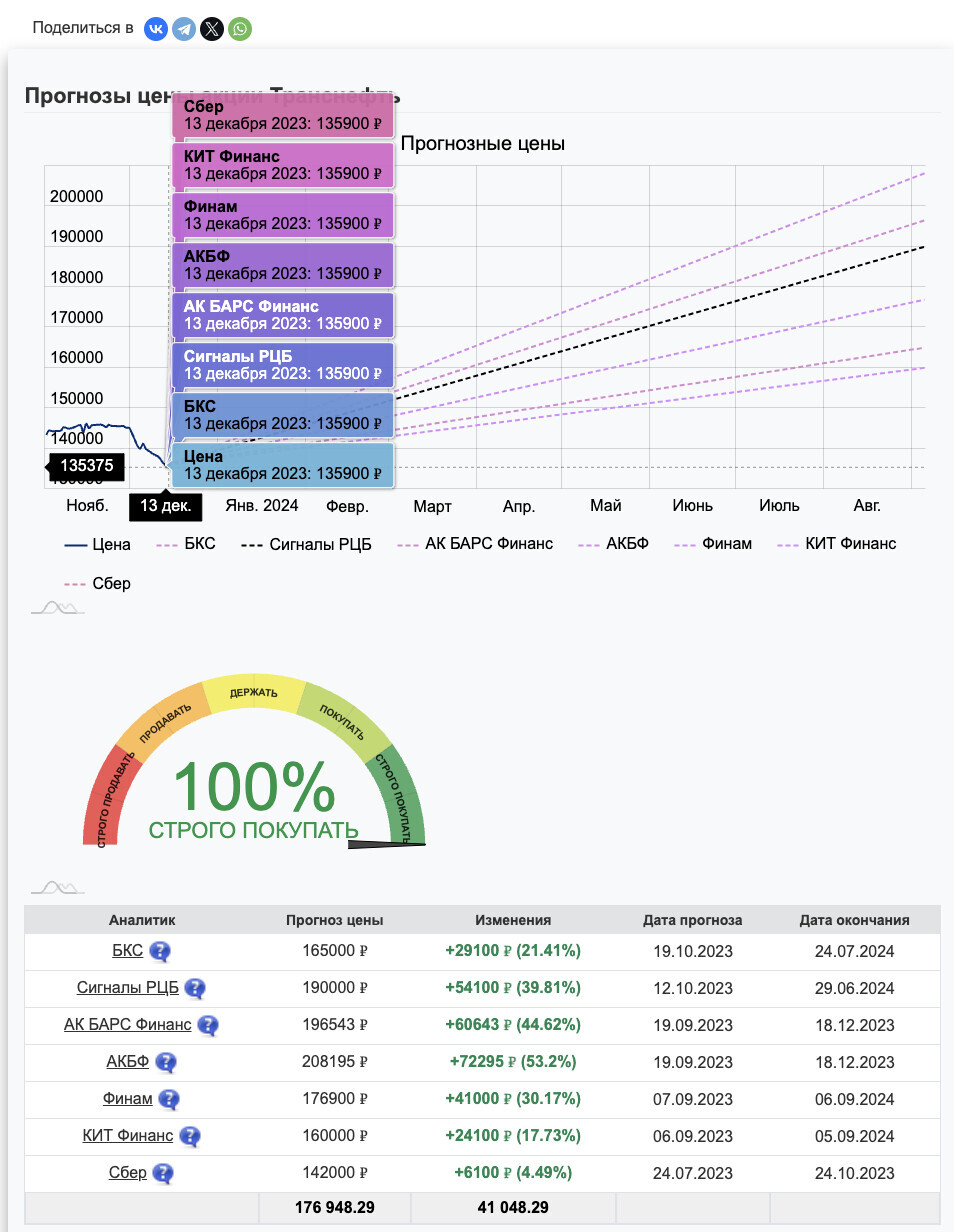
Task: Open the АК БАРС Финанс analyst link
Action: point(128,1025)
